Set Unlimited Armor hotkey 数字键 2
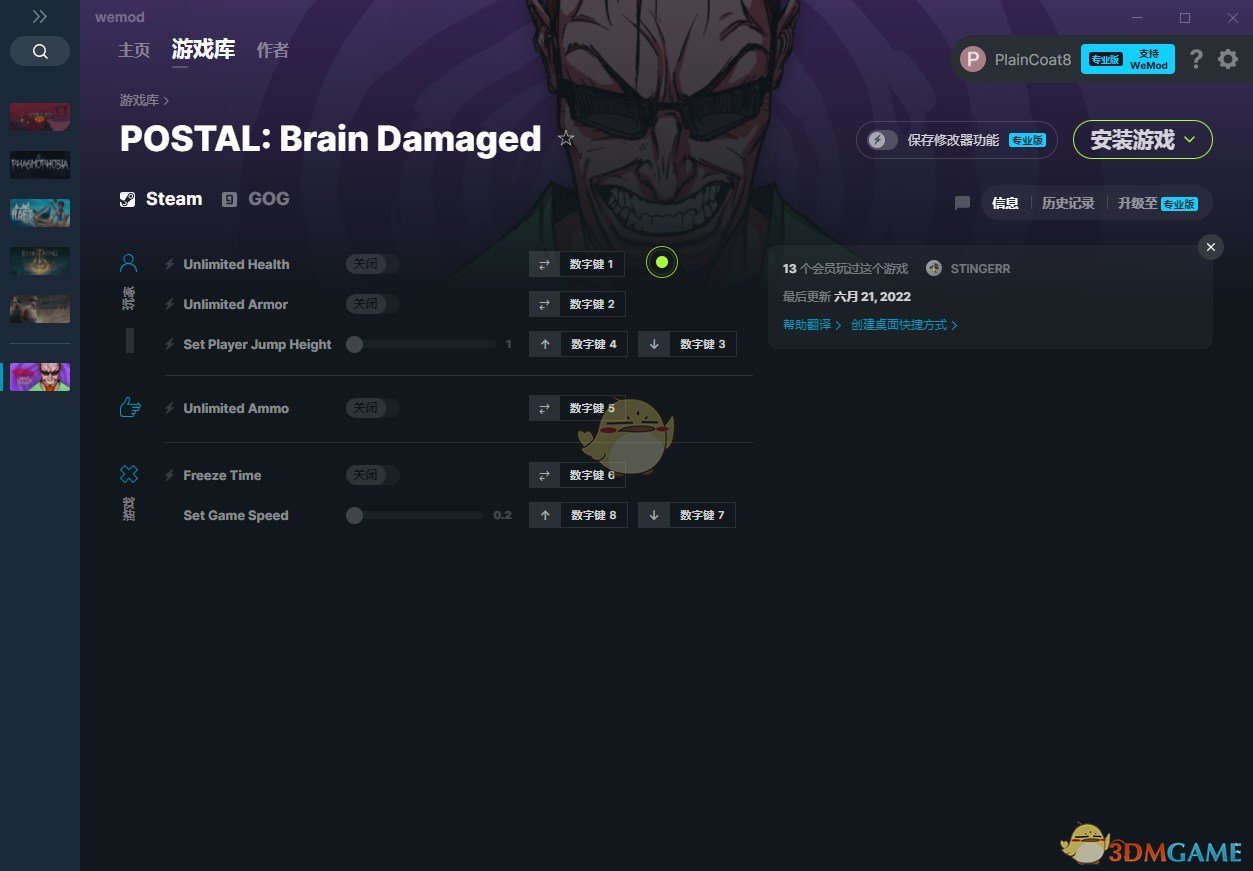Screen dimensions: 1253x871 pyautogui.click(x=577, y=304)
